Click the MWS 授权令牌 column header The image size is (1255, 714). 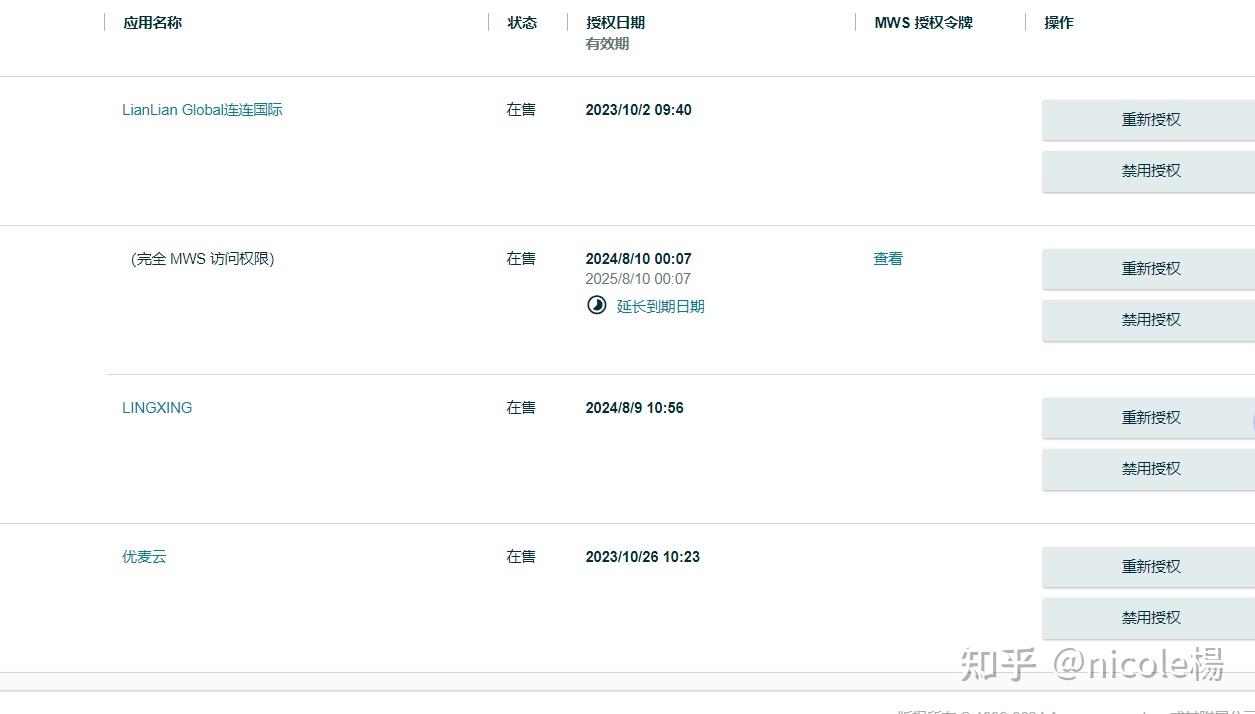click(x=923, y=23)
